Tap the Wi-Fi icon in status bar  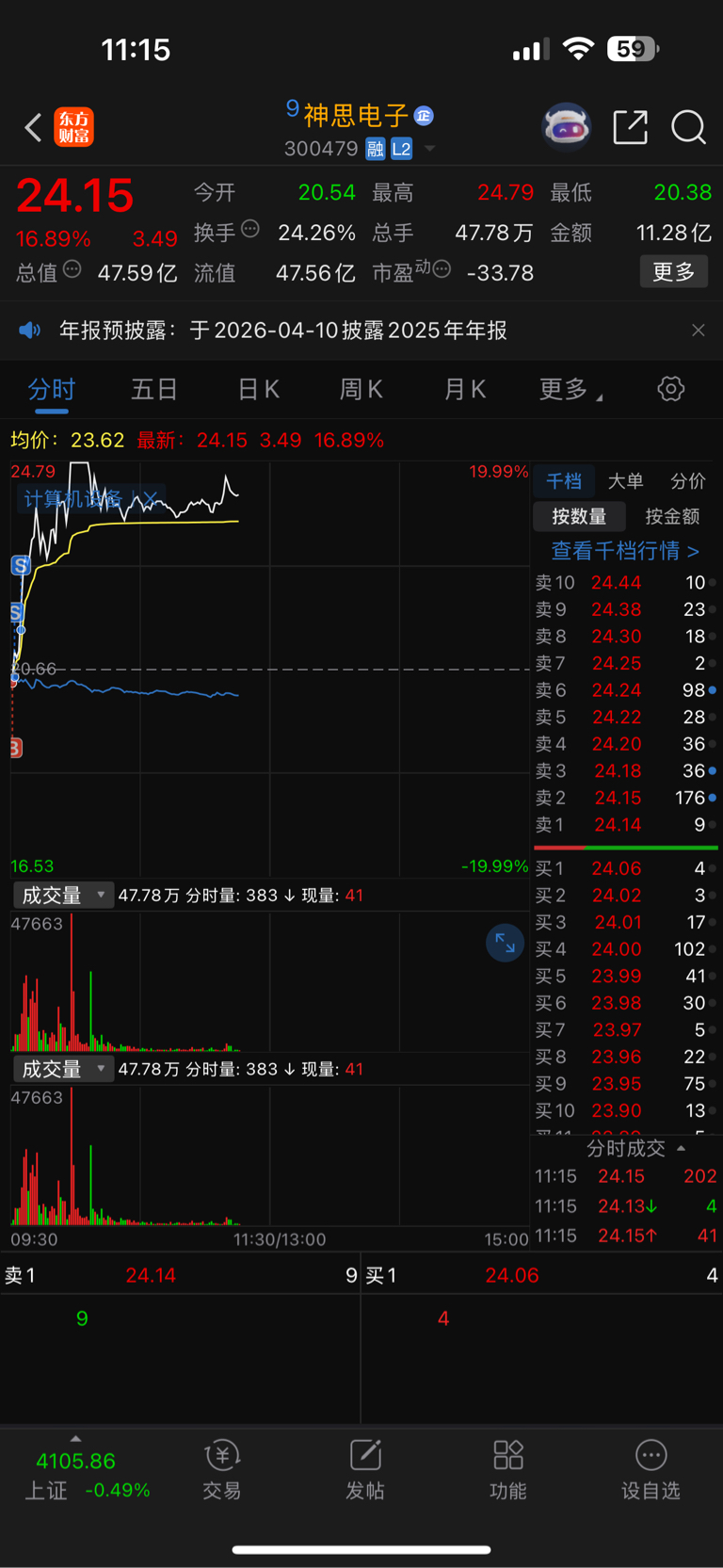tap(578, 49)
